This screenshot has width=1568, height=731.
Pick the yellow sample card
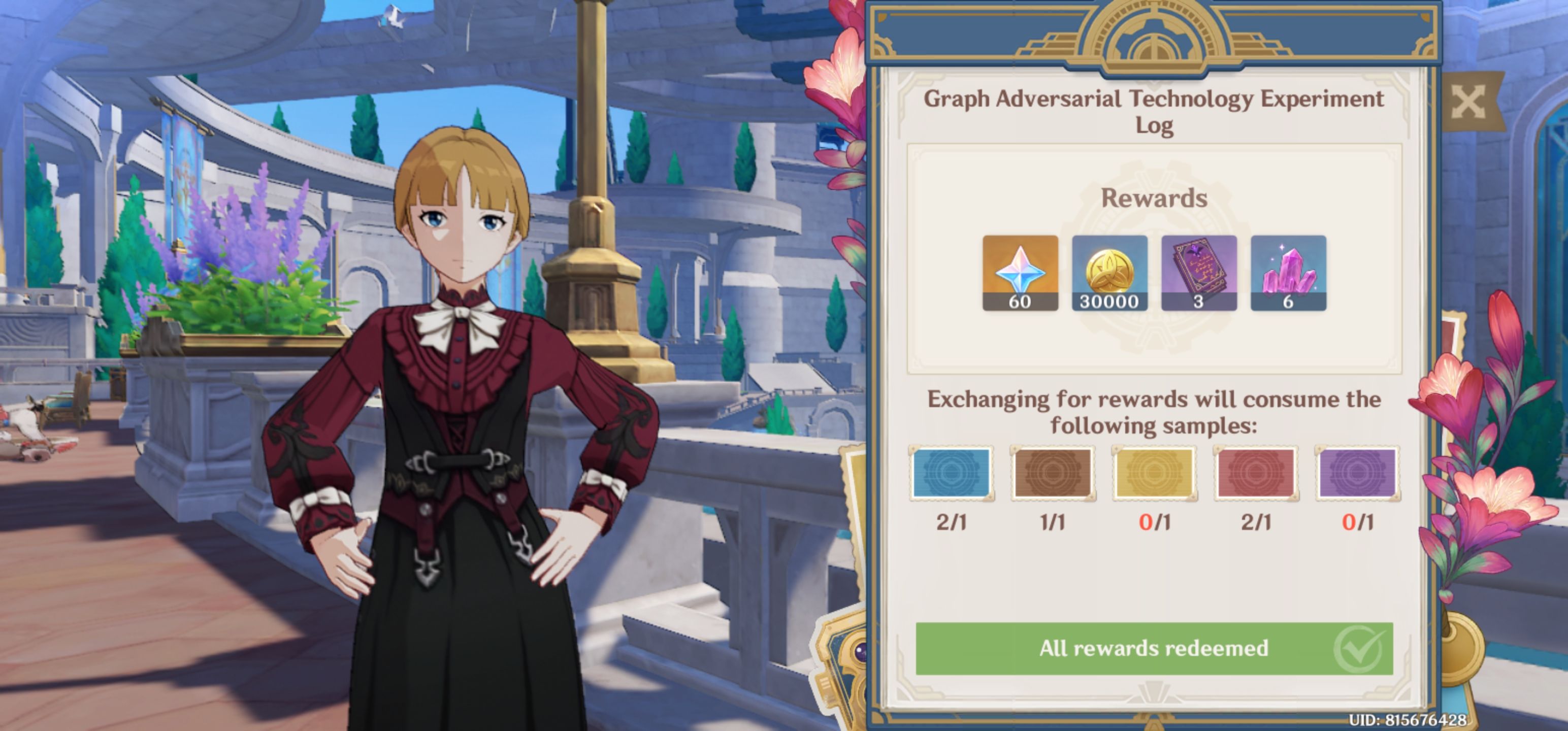tap(1154, 474)
